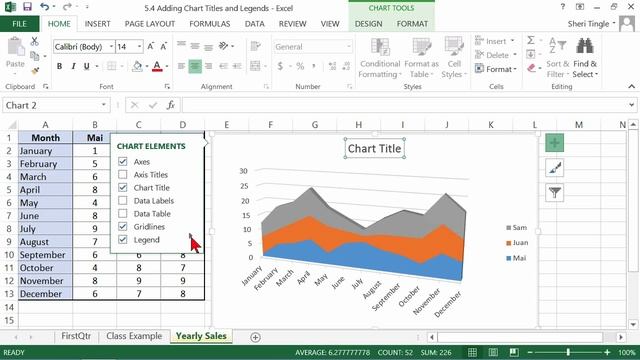Increase font size with large A icon
Image resolution: width=640 pixels, height=360 pixels.
pyautogui.click(x=151, y=47)
